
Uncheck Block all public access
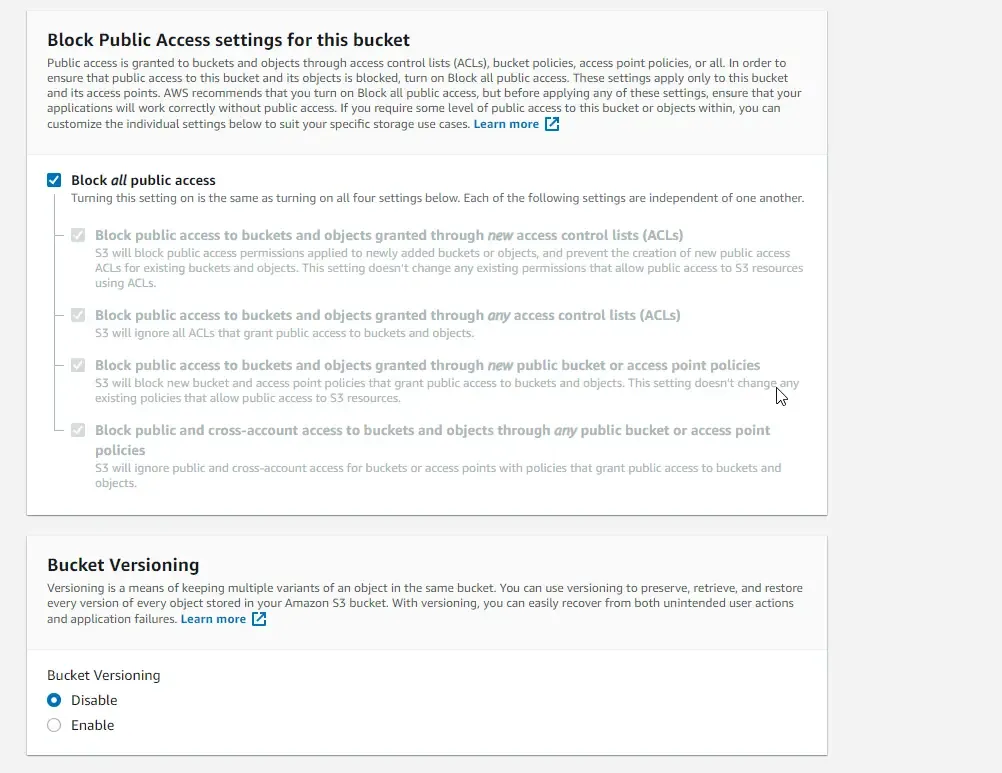(x=54, y=180)
